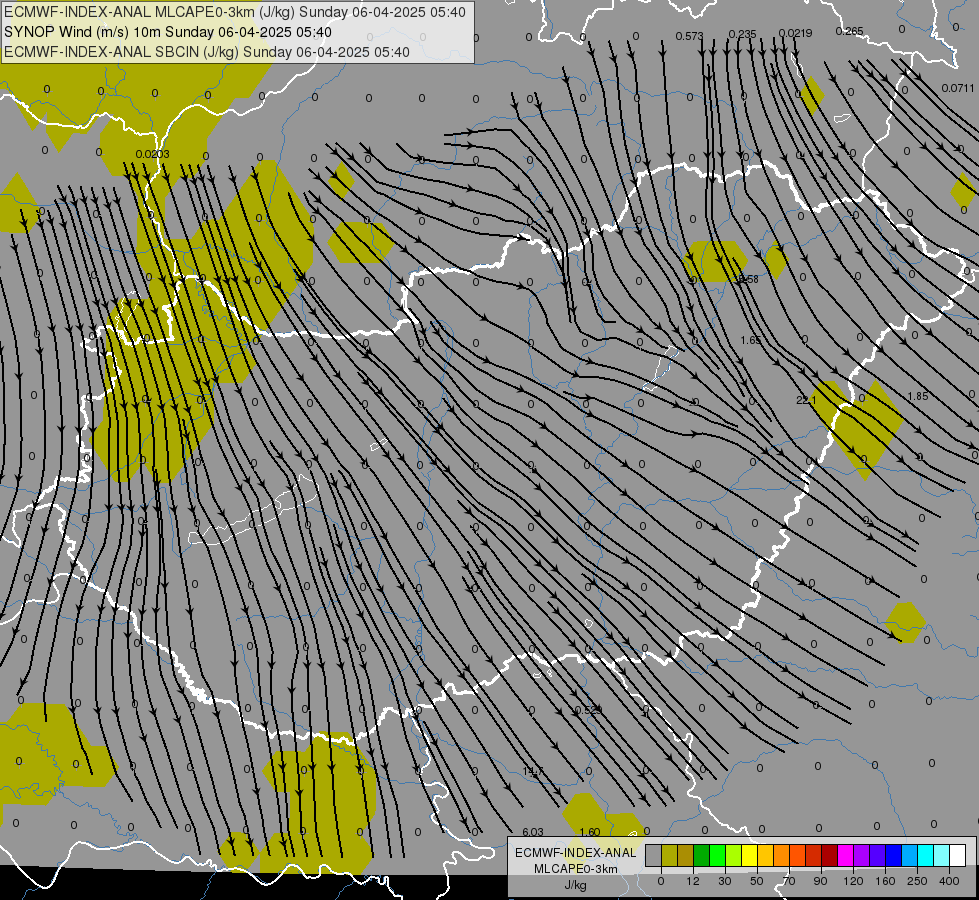
Task: Click the map value 0.265
Action: tap(849, 31)
